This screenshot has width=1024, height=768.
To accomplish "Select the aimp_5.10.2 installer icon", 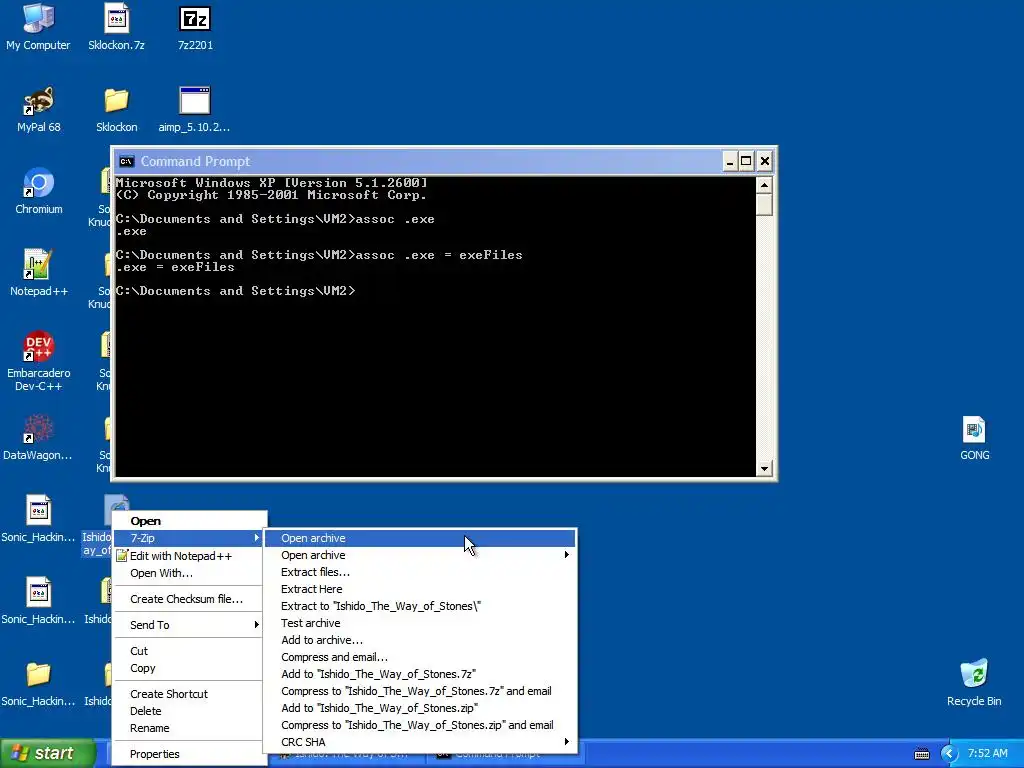I will 195,109.
